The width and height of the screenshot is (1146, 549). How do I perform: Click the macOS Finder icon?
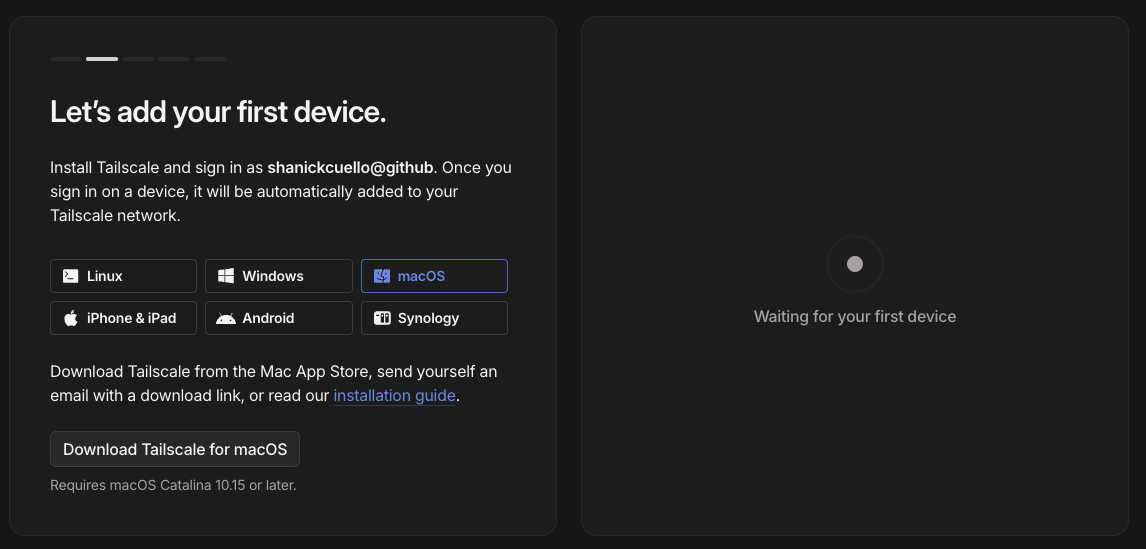(381, 276)
